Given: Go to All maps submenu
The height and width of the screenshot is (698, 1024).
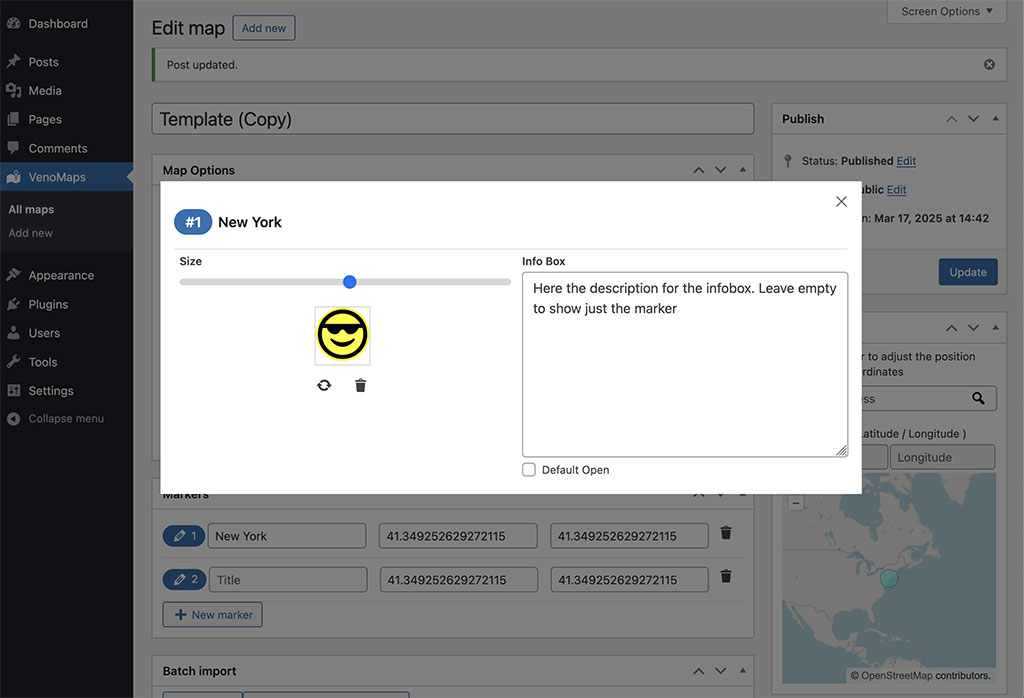Looking at the screenshot, I should tap(31, 210).
